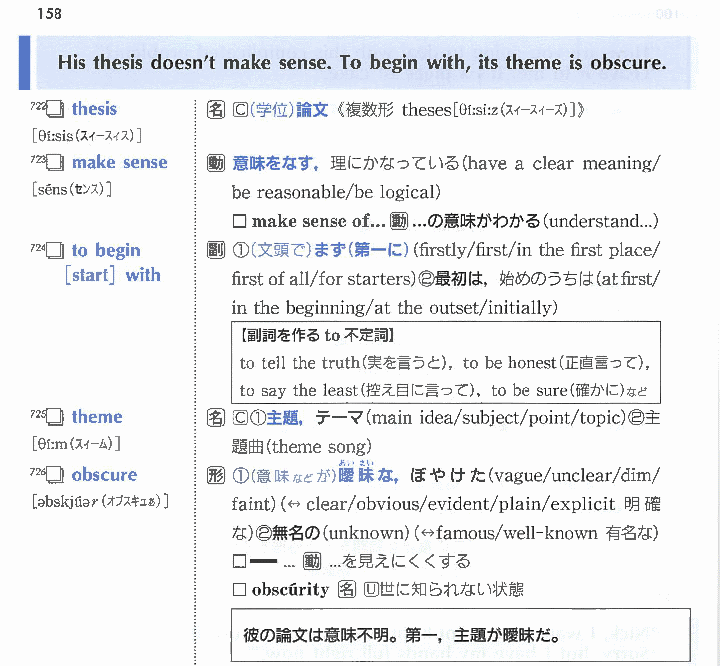The image size is (720, 666).
Task: Click the boxed note '副詞を作る to 不定詞'
Action: [445, 363]
